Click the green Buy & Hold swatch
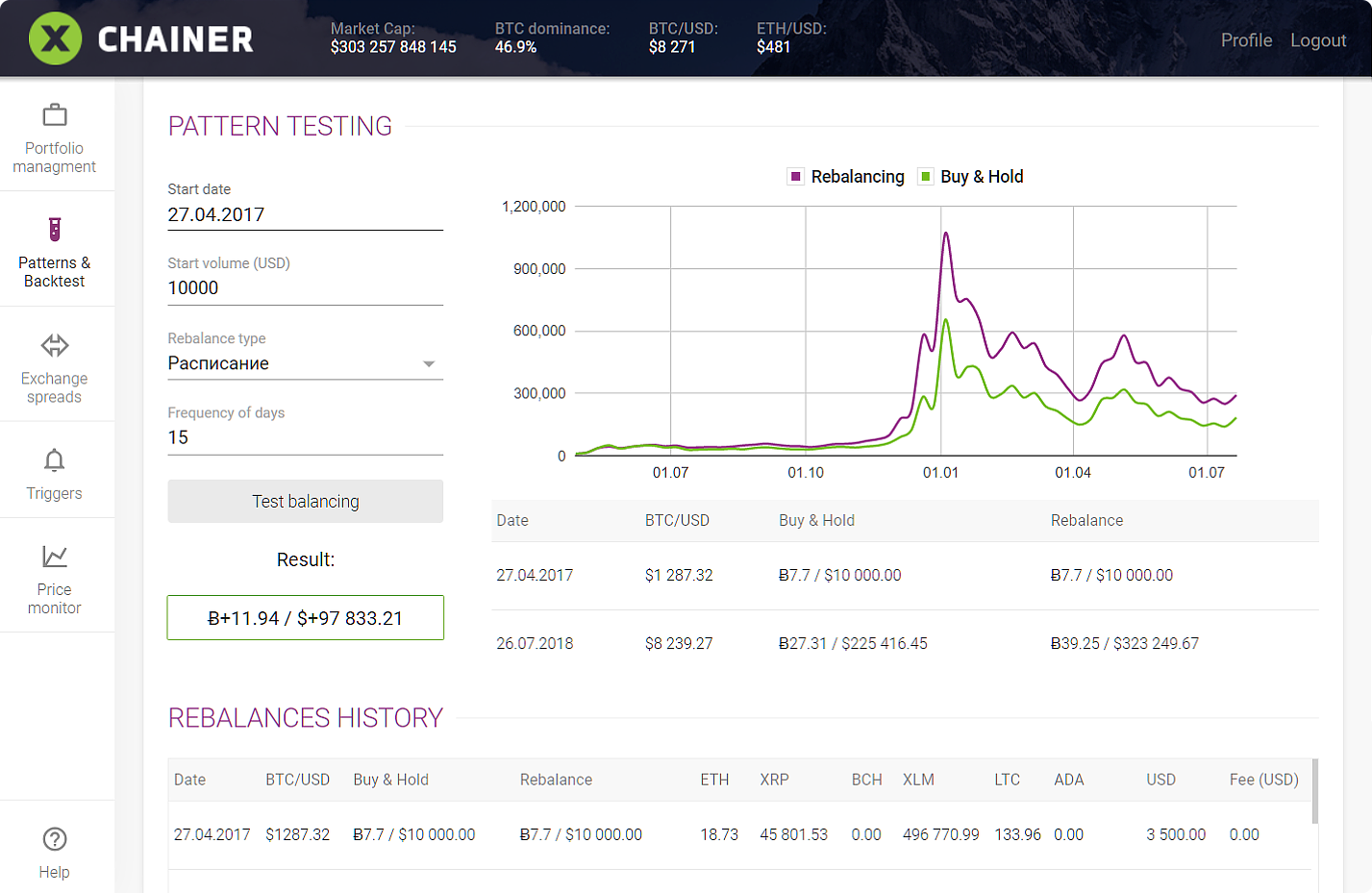 [926, 177]
